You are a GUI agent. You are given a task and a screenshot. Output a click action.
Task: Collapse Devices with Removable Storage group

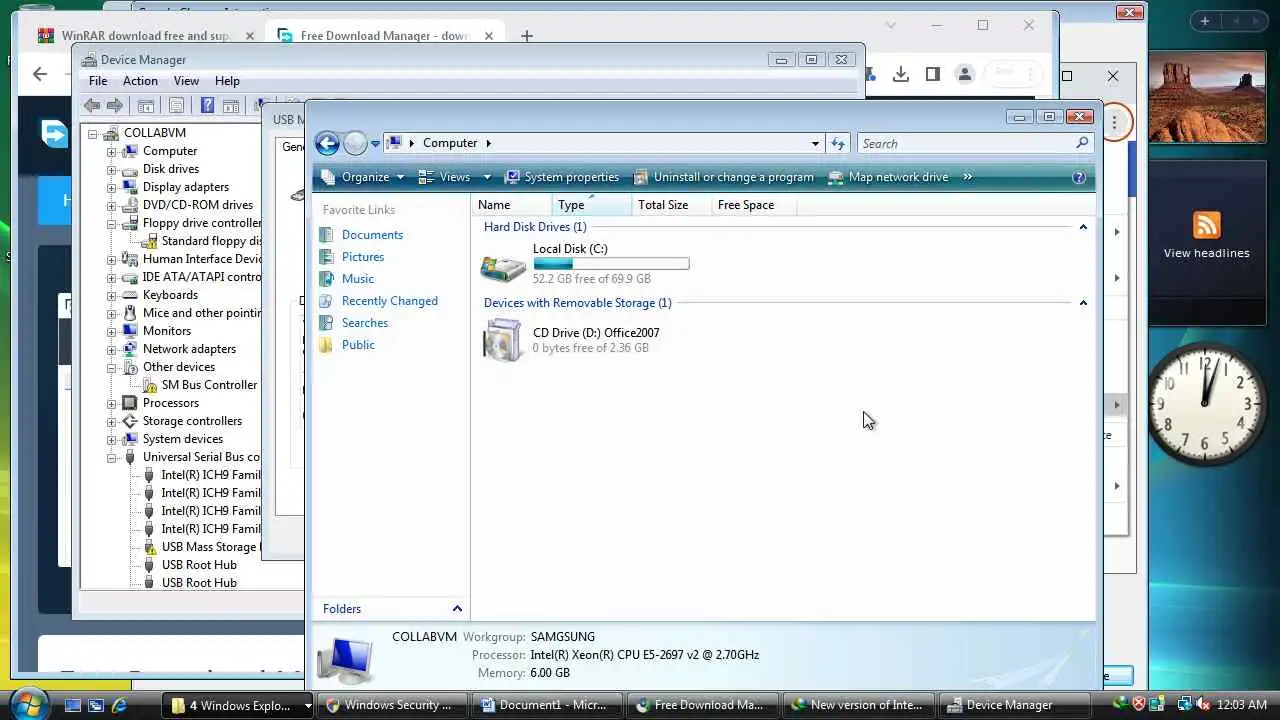(x=1083, y=303)
